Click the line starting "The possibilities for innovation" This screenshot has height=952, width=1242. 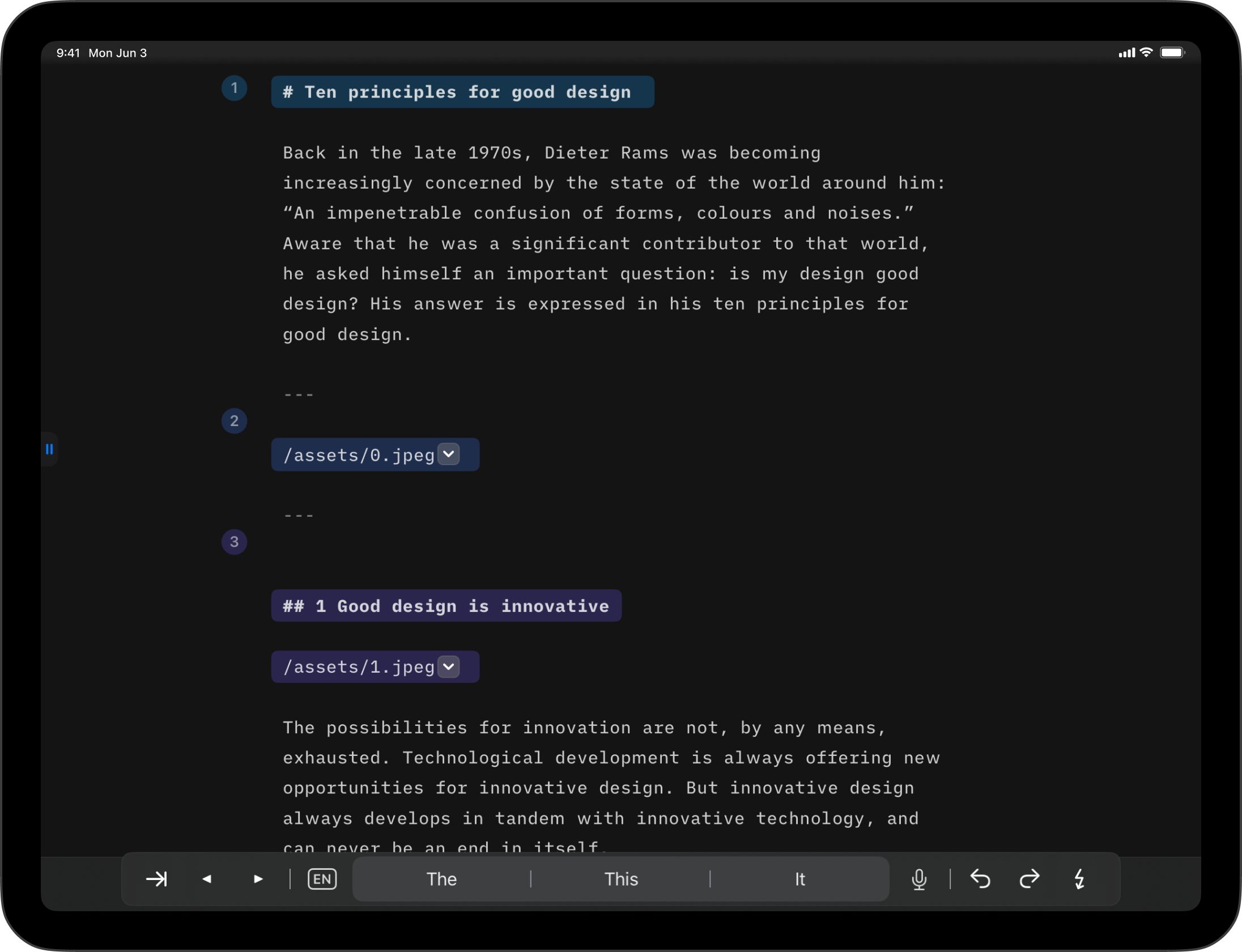click(x=584, y=728)
